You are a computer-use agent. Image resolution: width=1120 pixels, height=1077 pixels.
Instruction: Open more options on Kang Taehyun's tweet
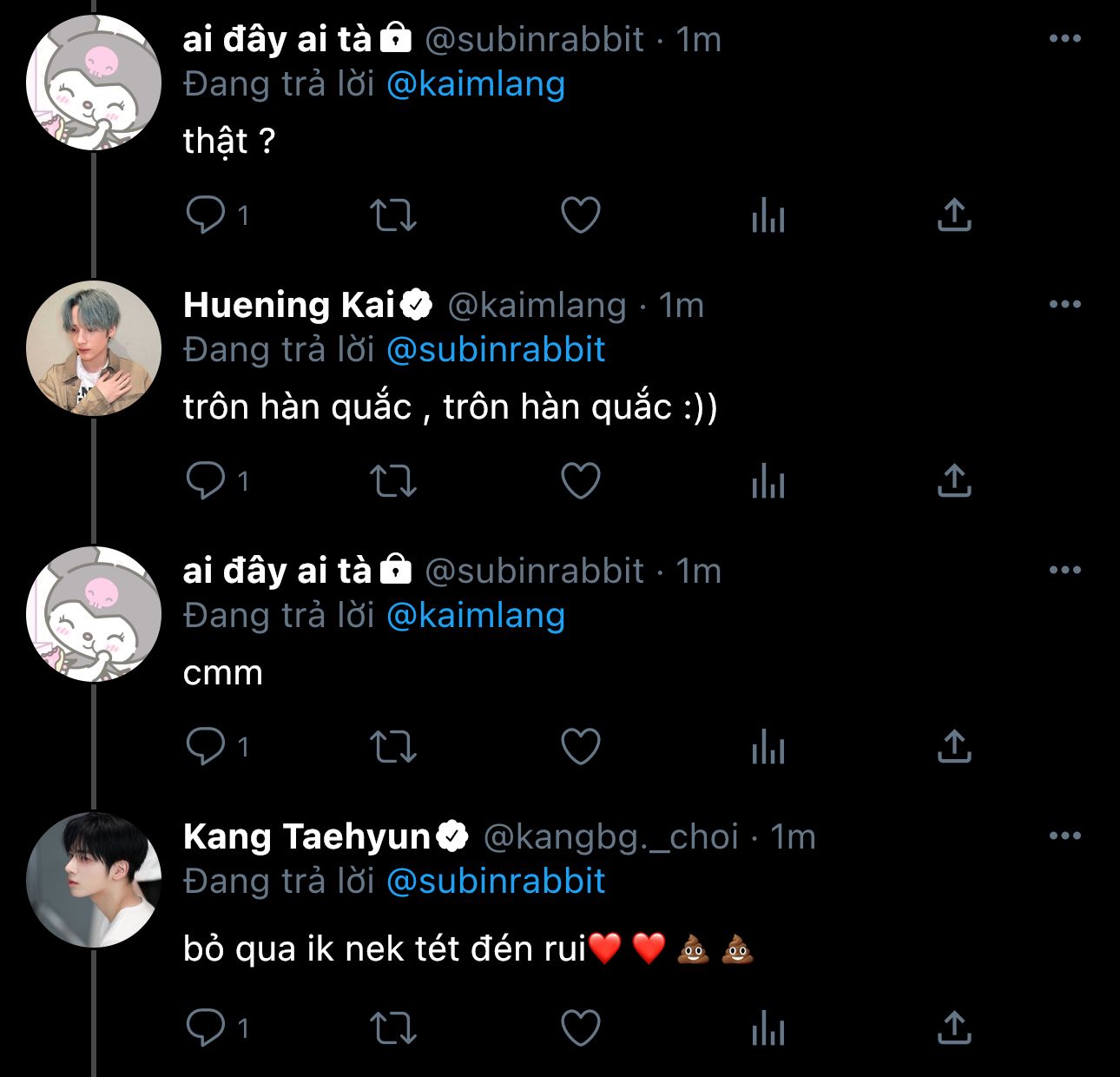tap(1065, 836)
